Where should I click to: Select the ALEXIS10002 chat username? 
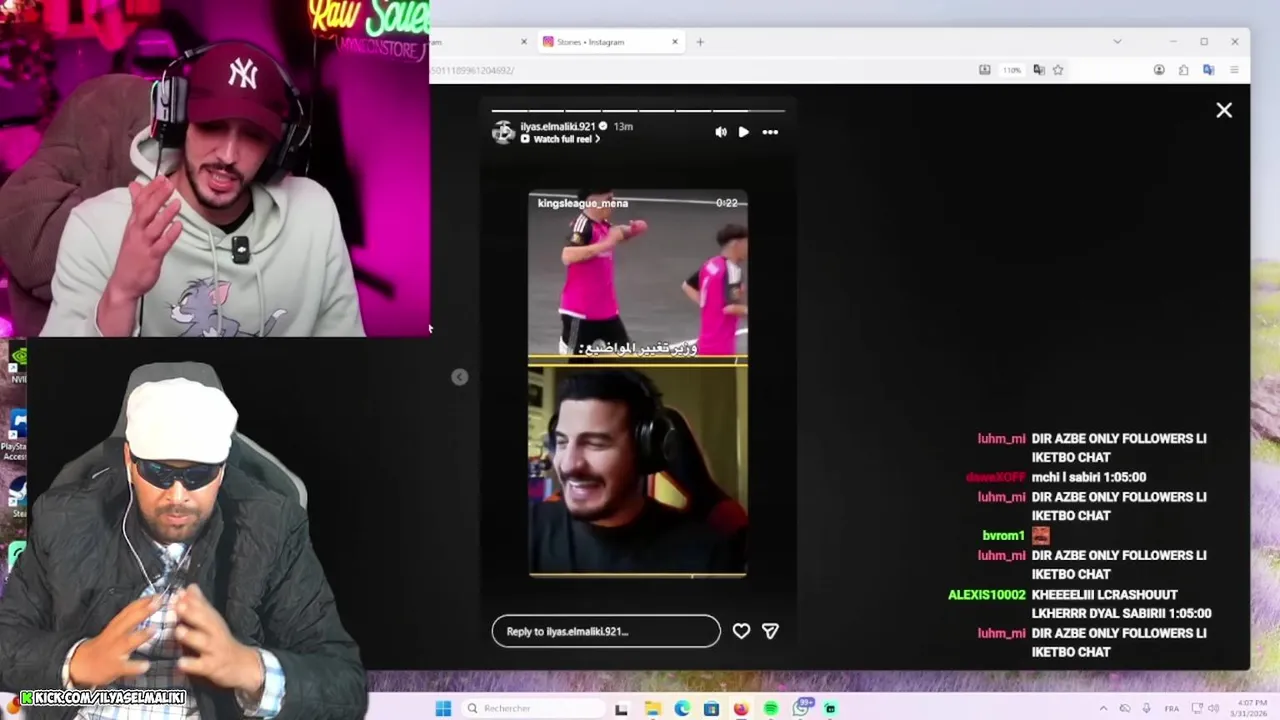pos(987,594)
